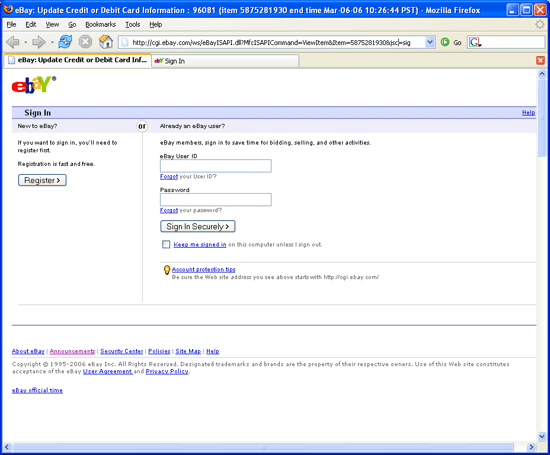Select the Update Credit or Debit Card tab
550x455 pixels.
77,60
